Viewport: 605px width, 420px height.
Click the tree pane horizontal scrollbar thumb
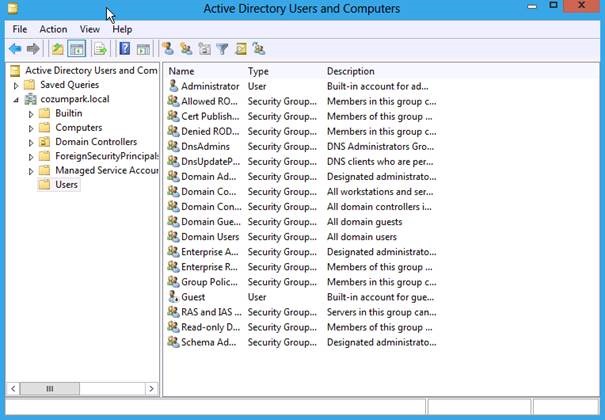50,388
